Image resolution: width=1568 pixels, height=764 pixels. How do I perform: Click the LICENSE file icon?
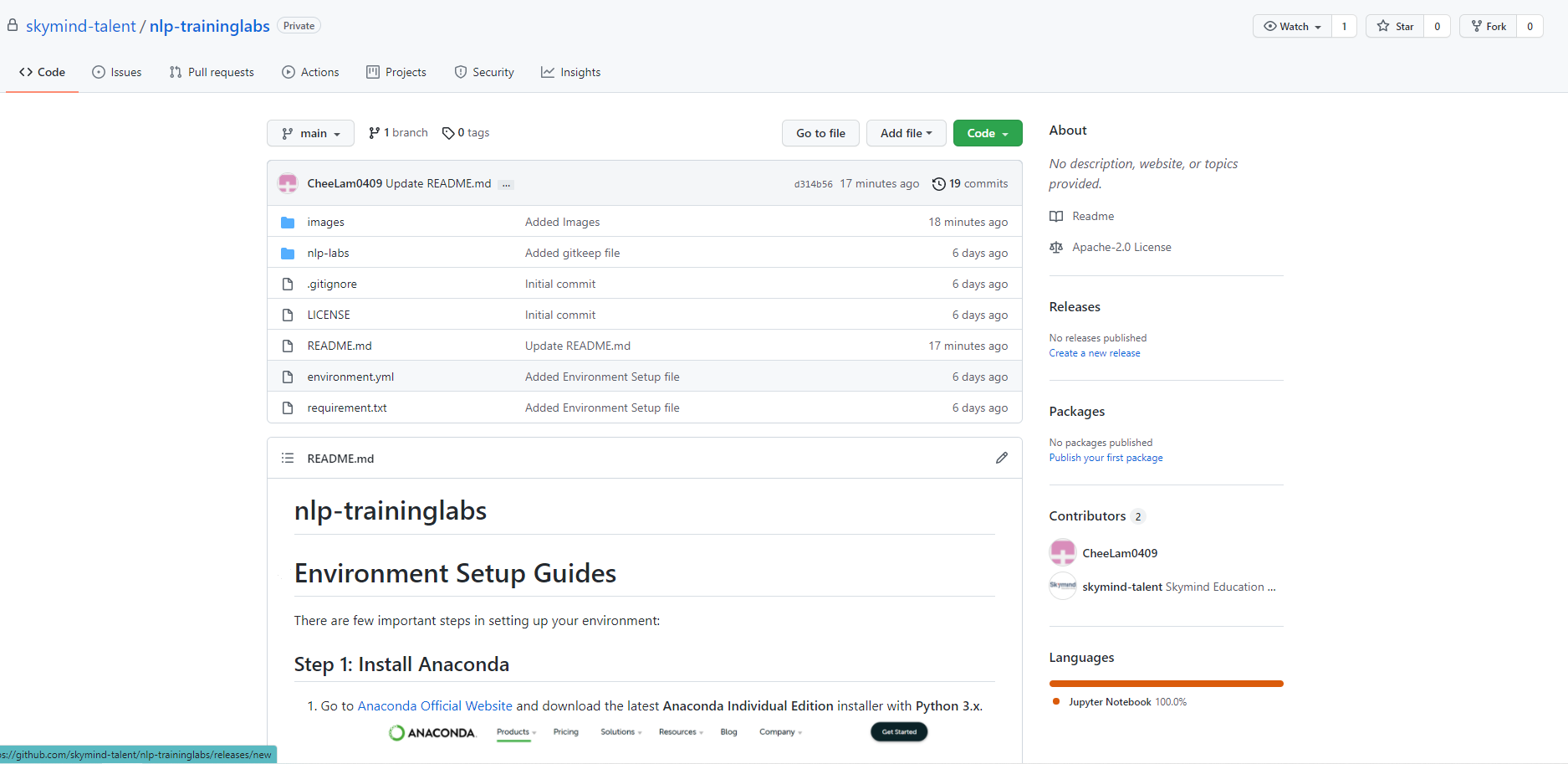(x=288, y=315)
